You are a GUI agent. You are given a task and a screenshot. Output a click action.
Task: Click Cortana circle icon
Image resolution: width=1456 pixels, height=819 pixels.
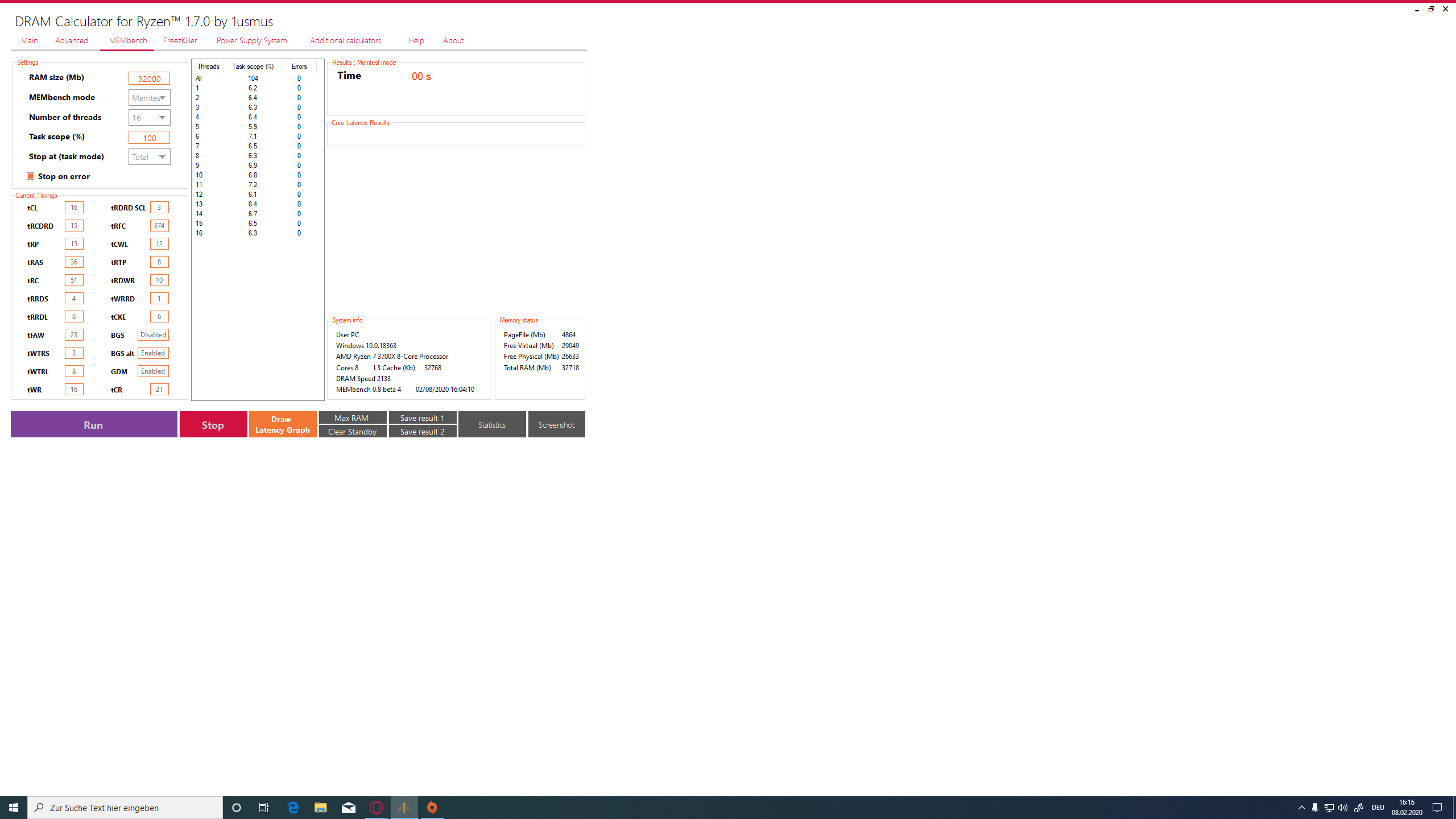(x=237, y=808)
